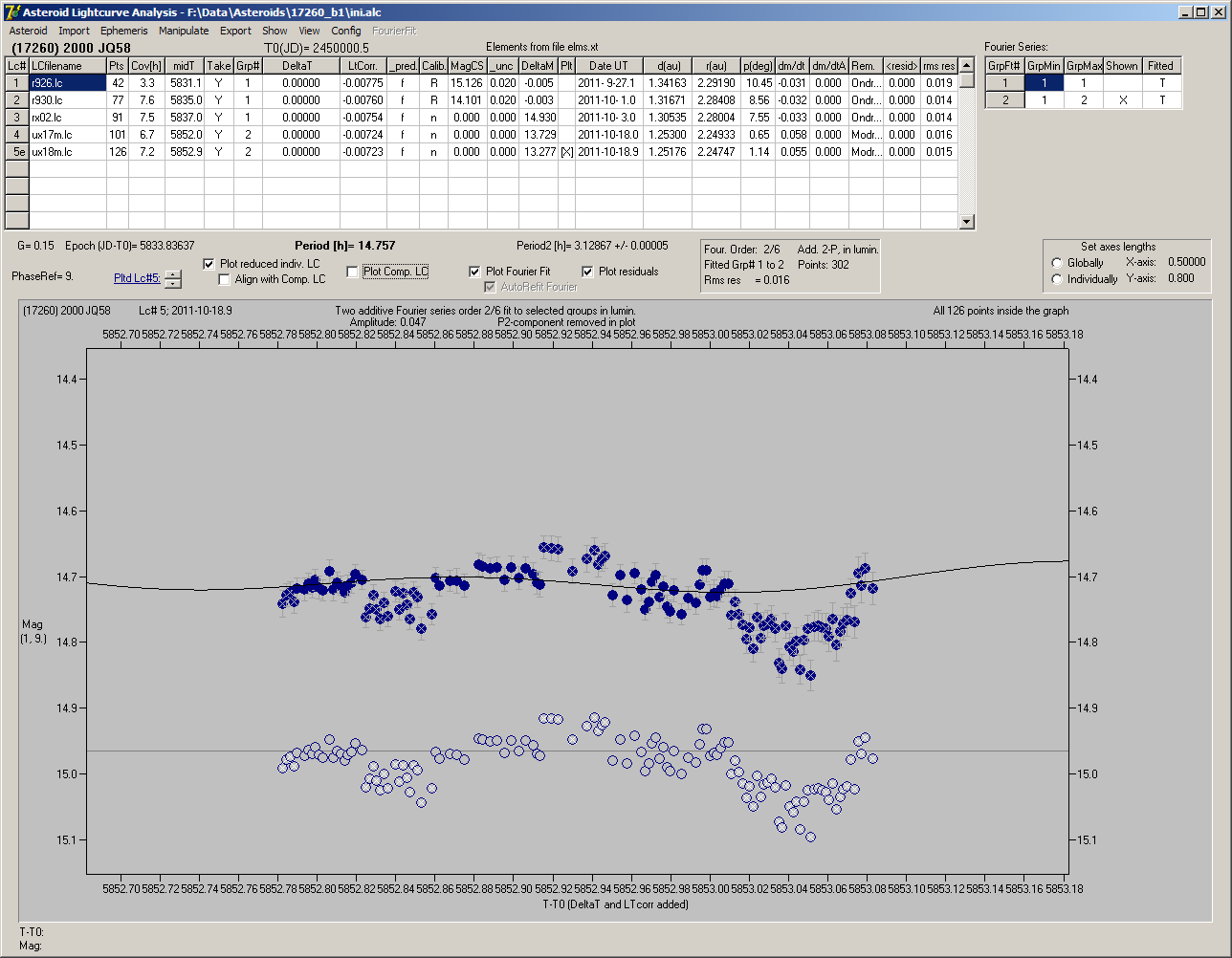
Task: Select file ux18m.lc in the table
Action: point(67,152)
